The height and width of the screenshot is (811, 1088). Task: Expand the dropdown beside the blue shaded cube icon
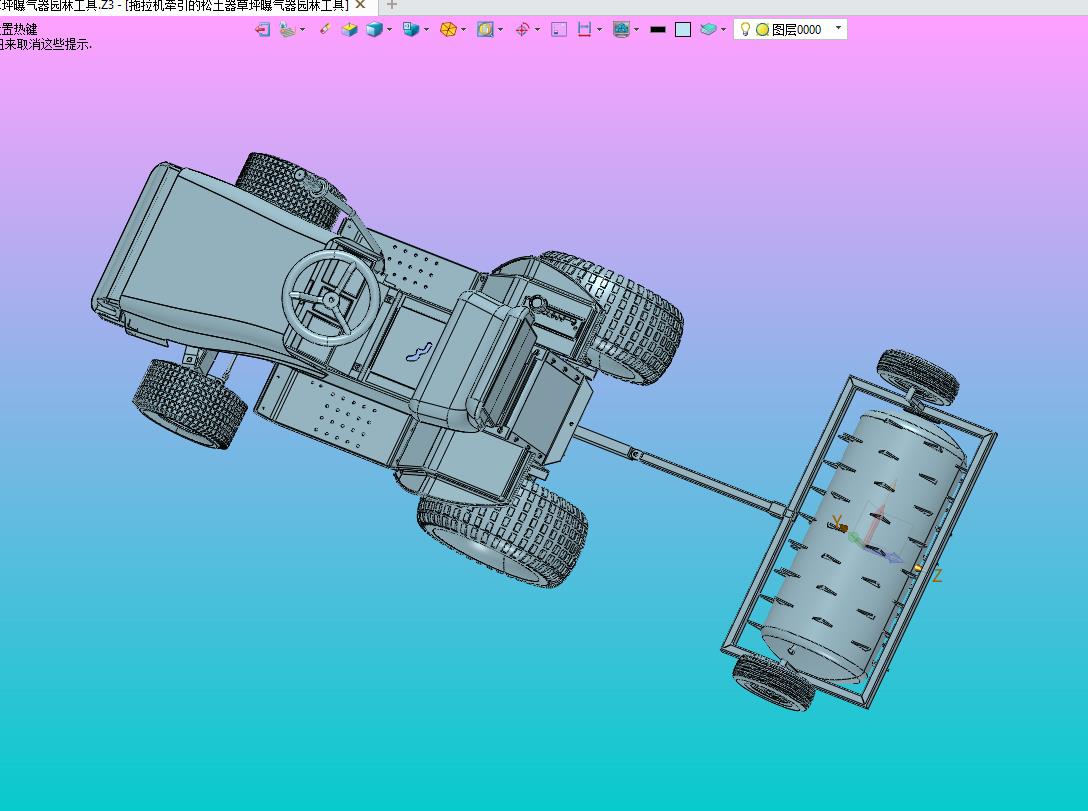coord(389,29)
